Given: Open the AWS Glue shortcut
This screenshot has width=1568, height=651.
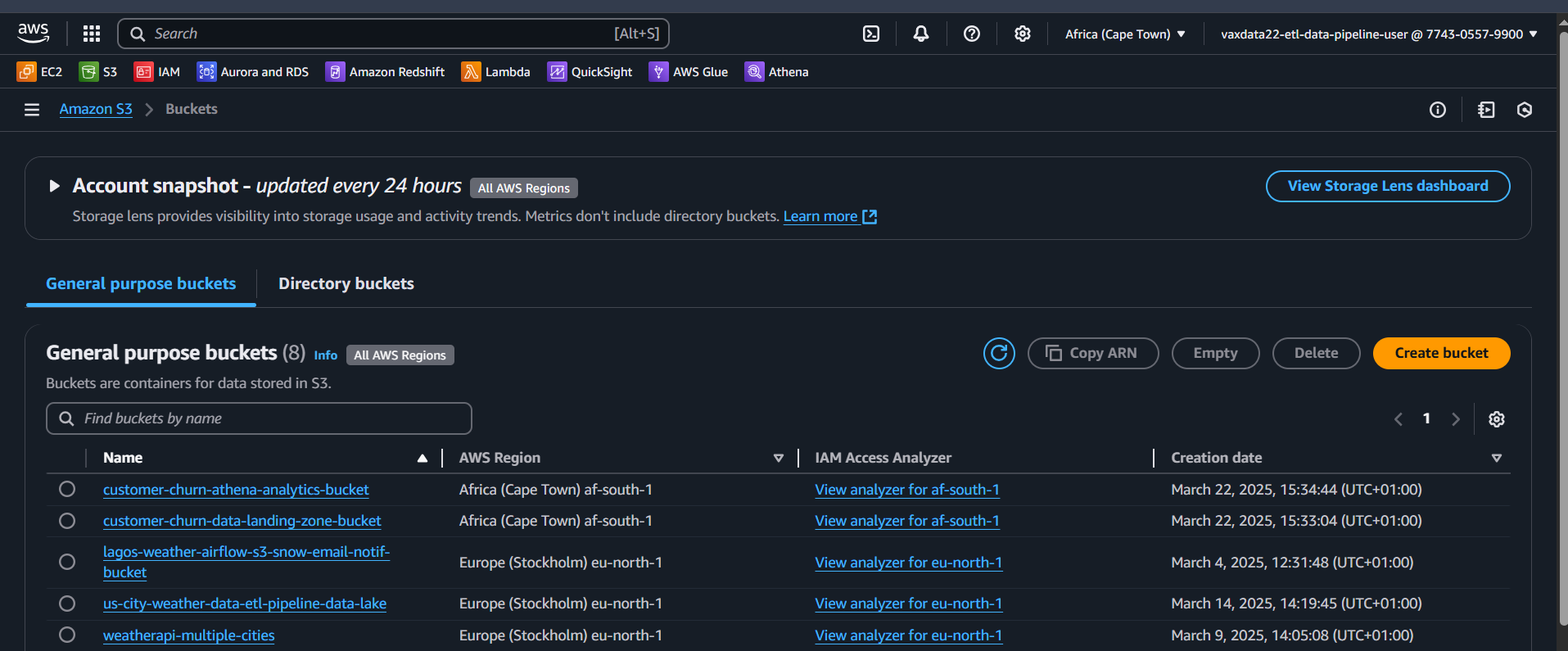Looking at the screenshot, I should [x=689, y=72].
